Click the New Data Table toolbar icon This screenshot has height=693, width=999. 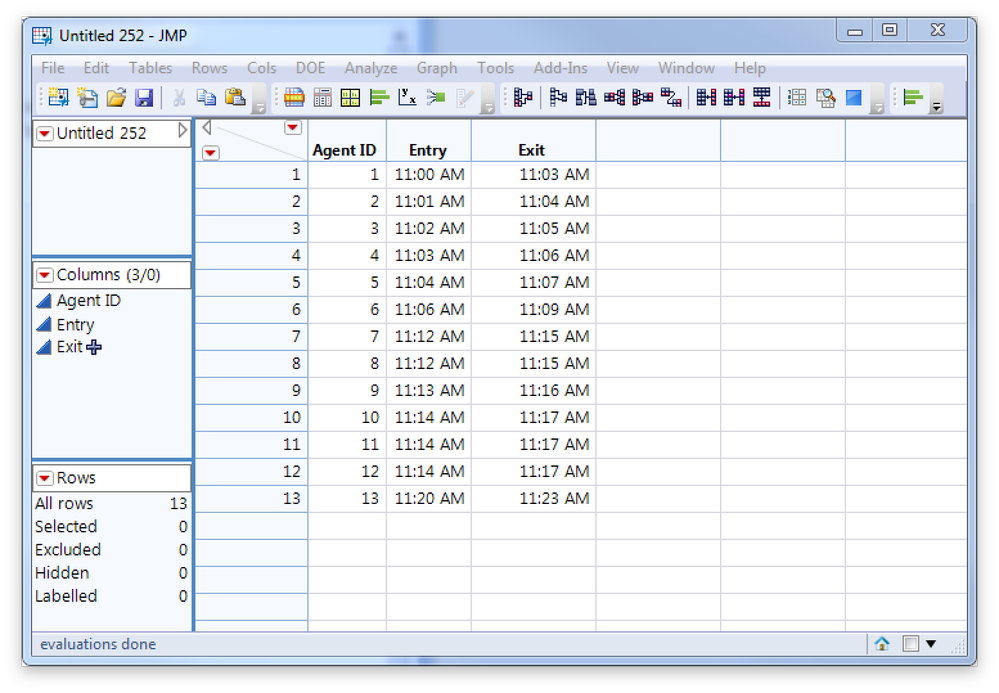point(58,97)
